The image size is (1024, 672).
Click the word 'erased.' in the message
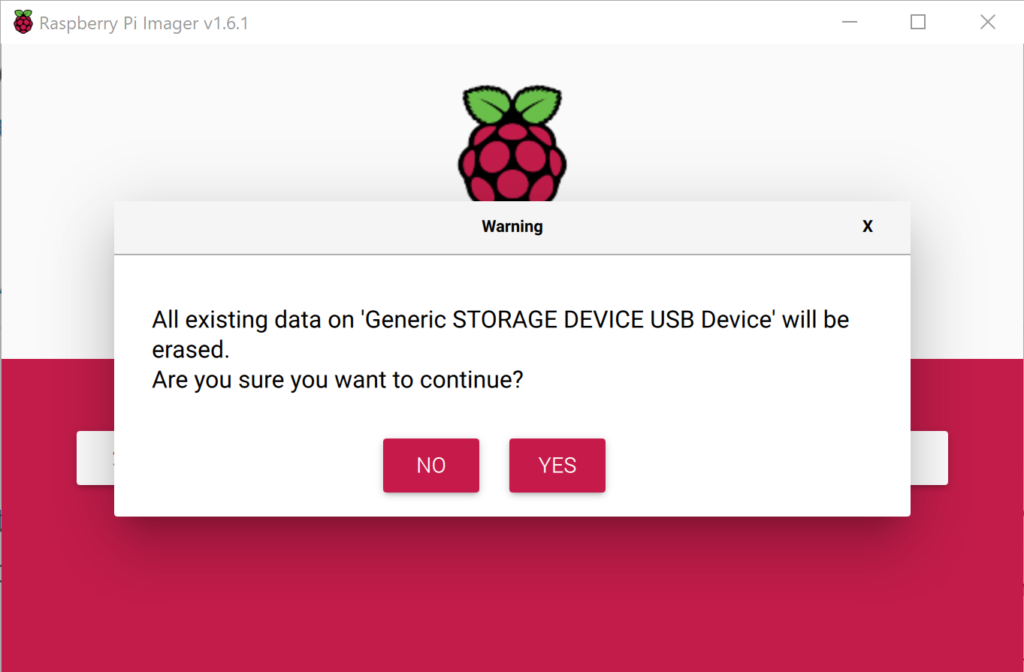tap(191, 349)
